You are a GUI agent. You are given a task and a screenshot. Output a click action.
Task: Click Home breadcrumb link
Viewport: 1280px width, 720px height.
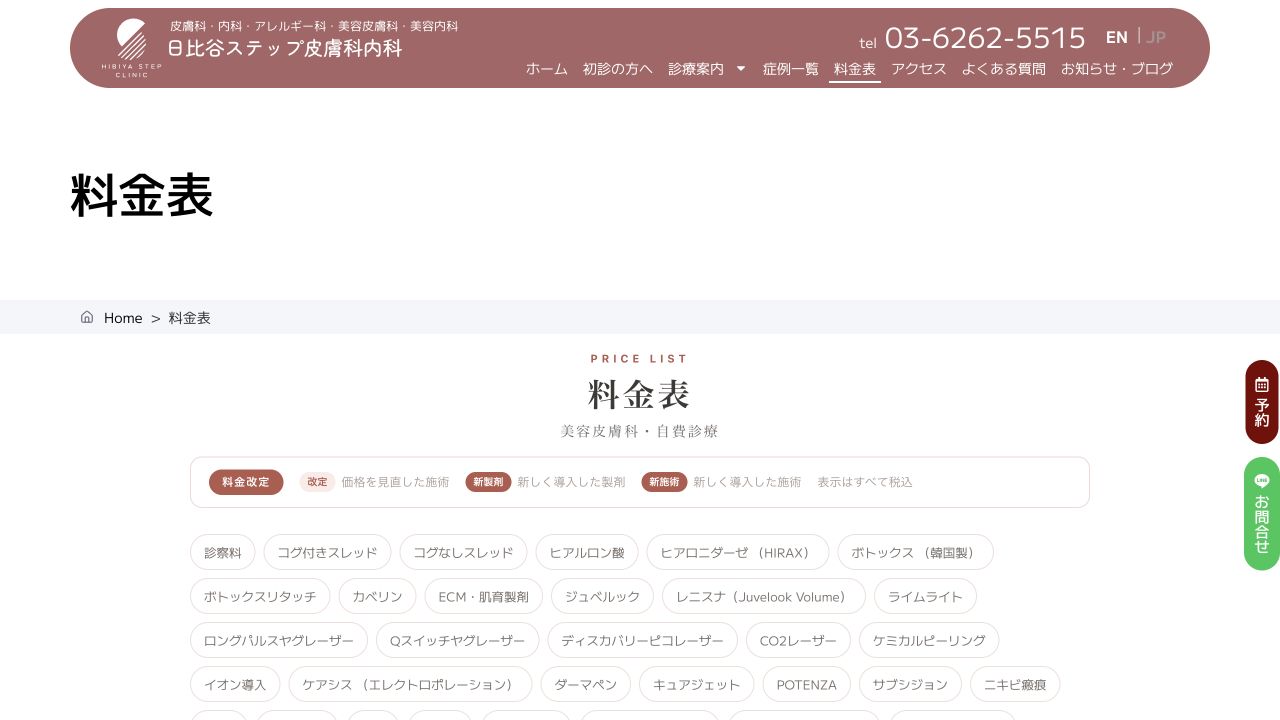[x=123, y=318]
